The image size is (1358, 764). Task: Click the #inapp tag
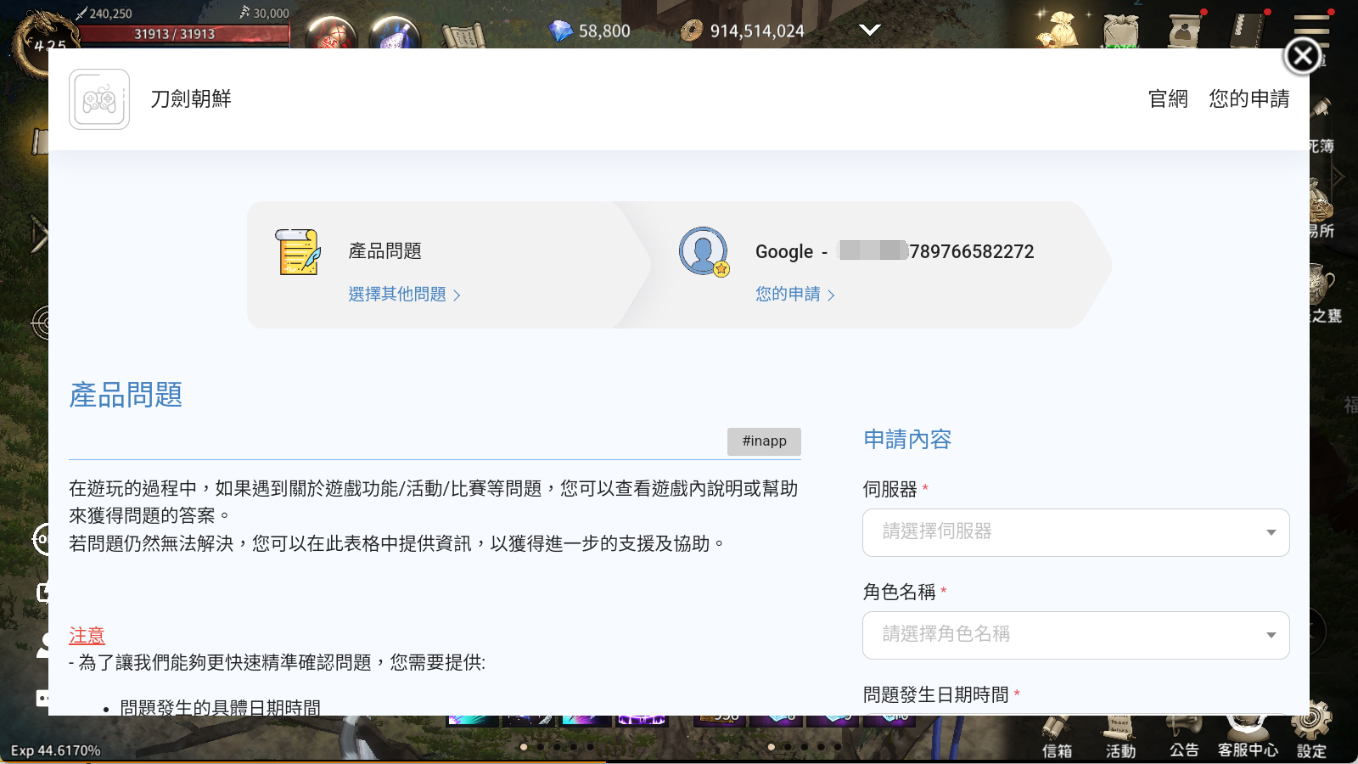[764, 441]
